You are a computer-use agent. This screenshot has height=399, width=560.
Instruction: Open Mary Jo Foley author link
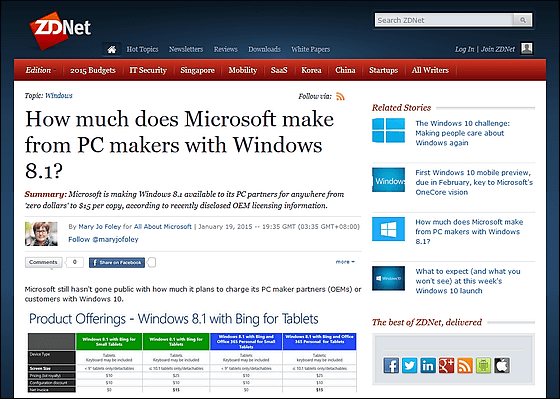pyautogui.click(x=100, y=226)
